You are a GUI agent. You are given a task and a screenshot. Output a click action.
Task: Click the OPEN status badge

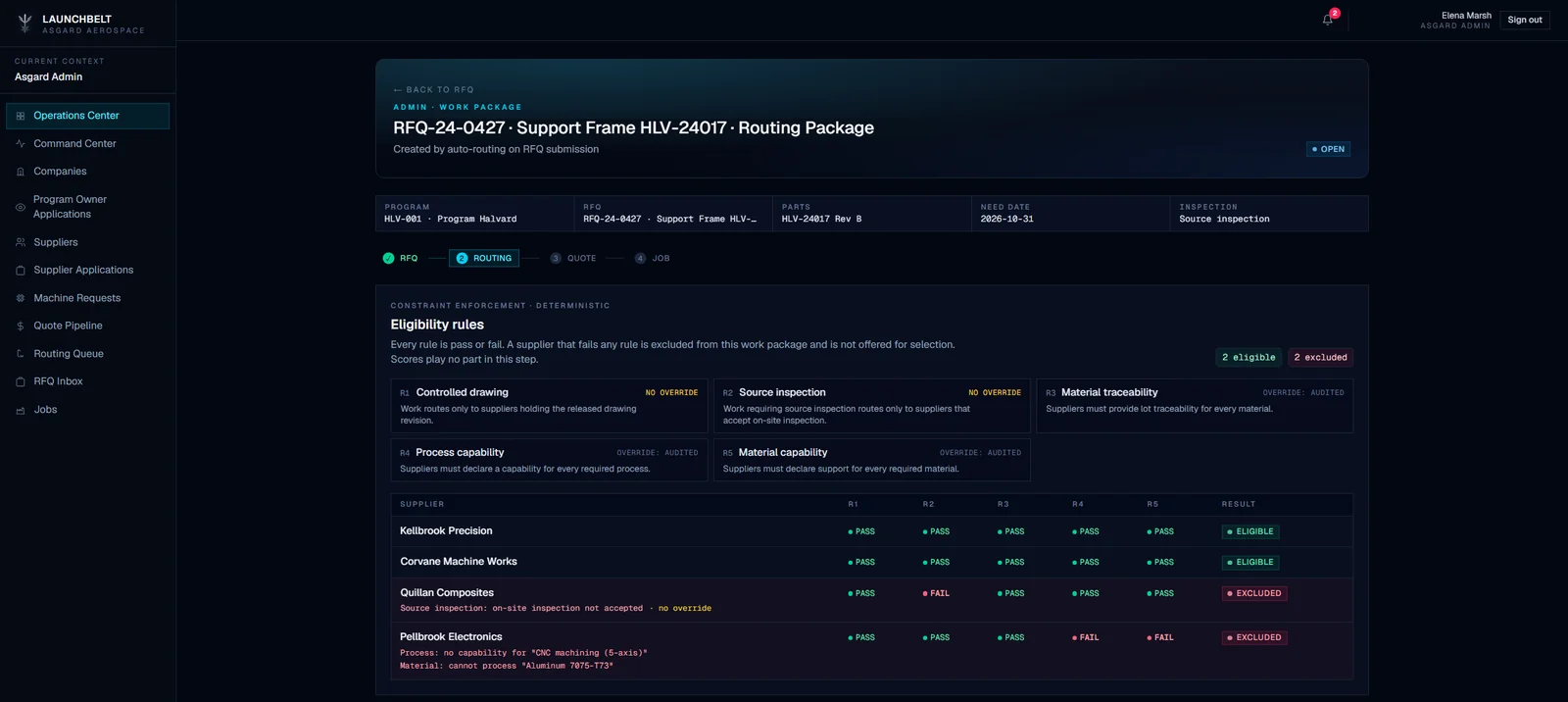pyautogui.click(x=1329, y=149)
